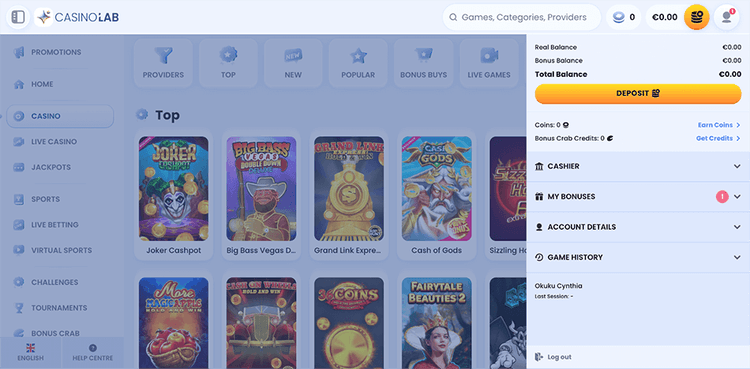
Task: Click the Challenges gear icon
Action: click(x=19, y=282)
